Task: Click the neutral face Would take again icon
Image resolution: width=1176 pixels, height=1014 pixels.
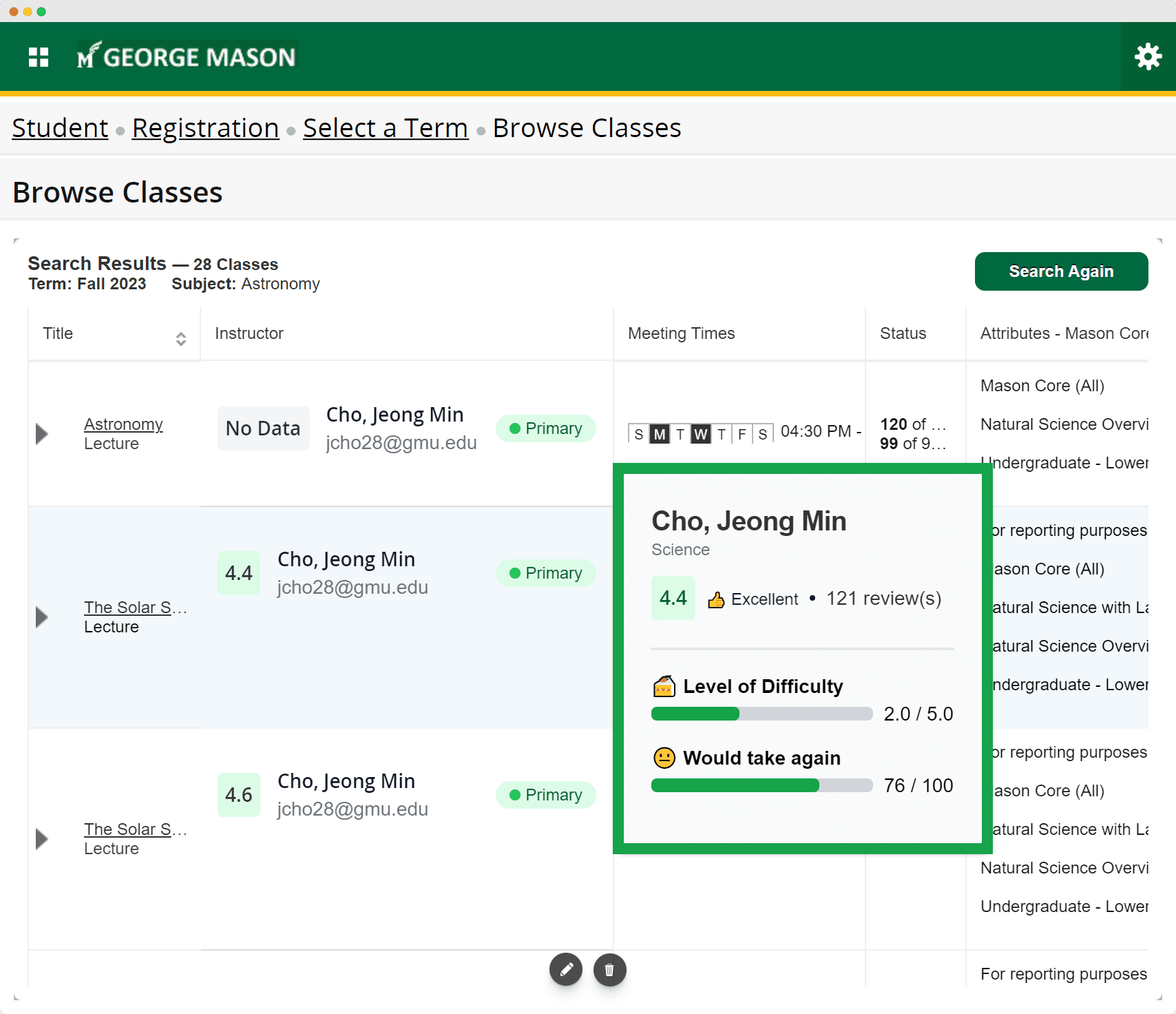Action: [664, 758]
